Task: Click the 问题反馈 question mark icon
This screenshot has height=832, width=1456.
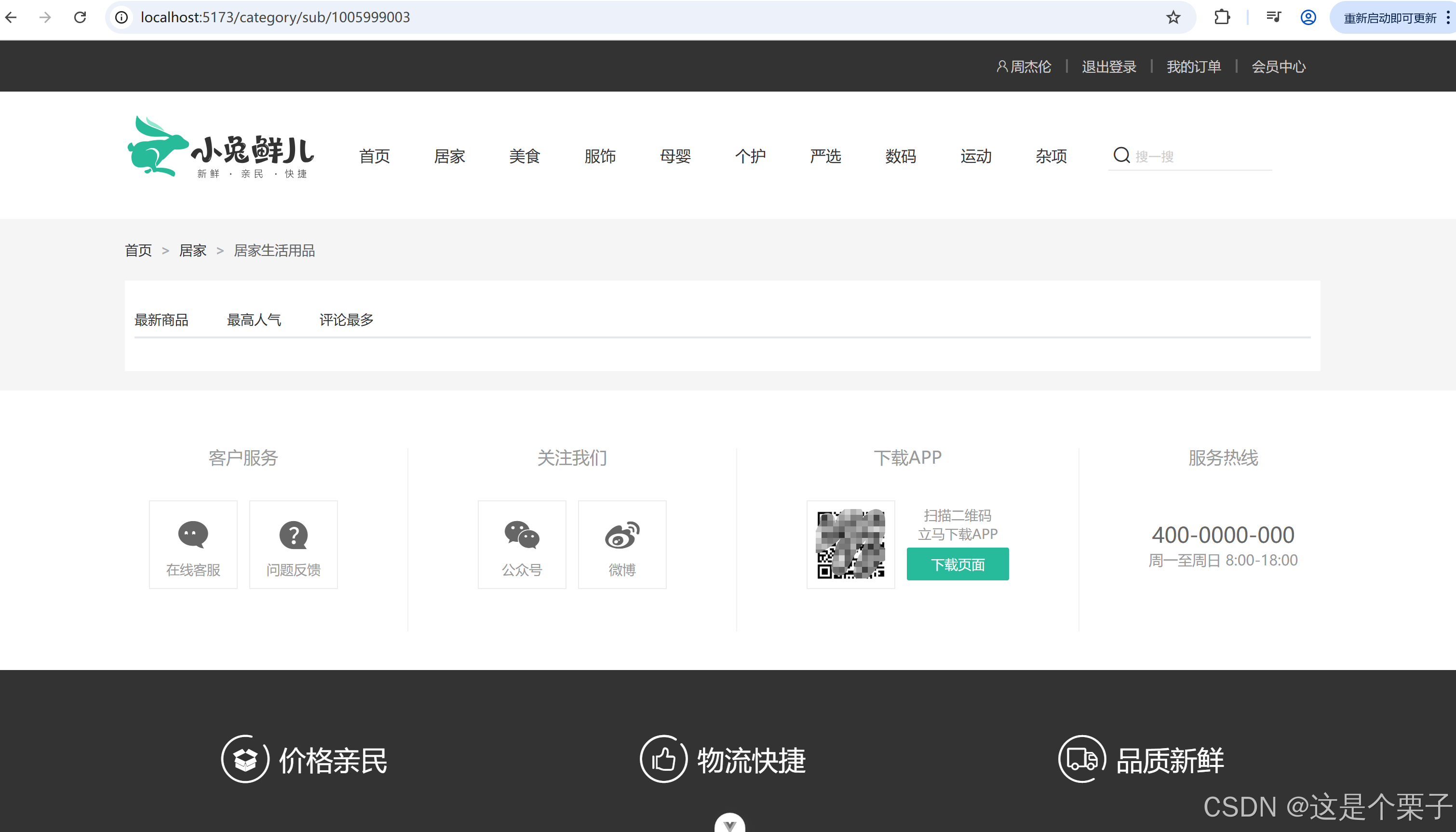Action: pos(293,536)
